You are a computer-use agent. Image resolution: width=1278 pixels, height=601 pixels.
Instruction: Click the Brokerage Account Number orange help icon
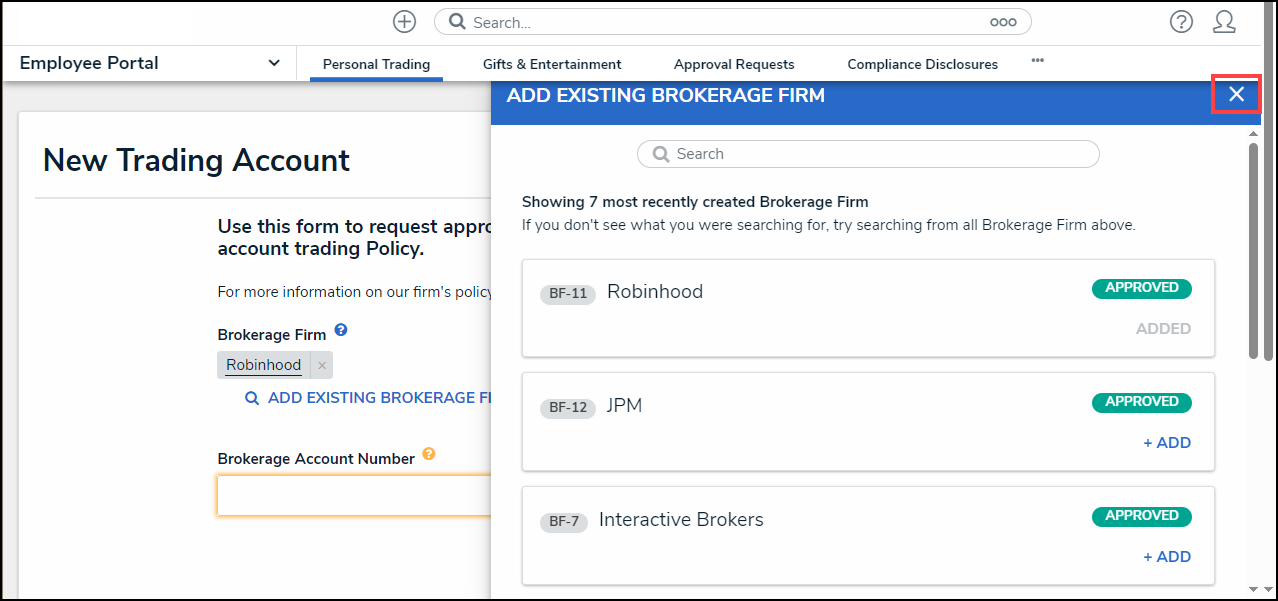[429, 454]
